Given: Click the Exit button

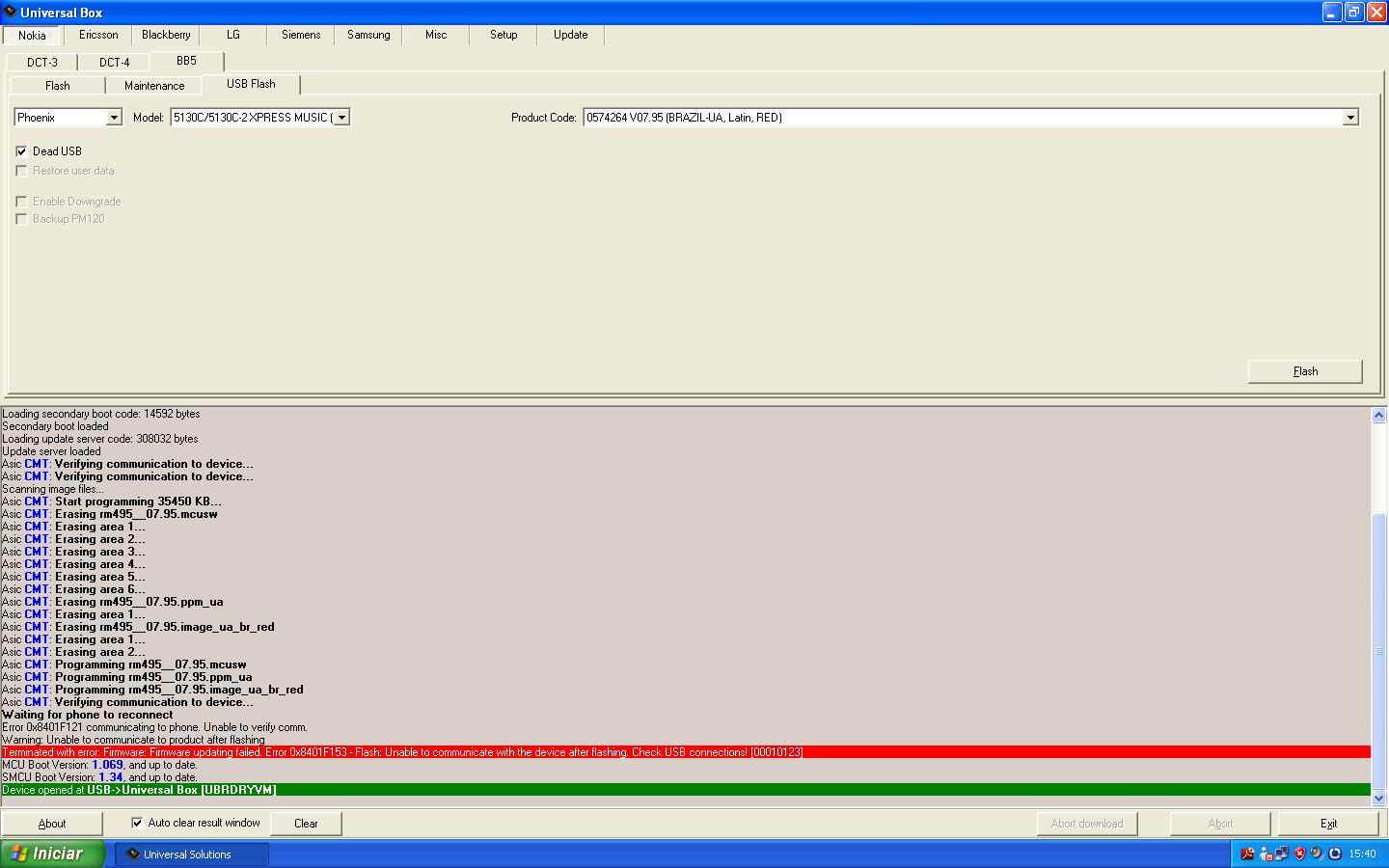Looking at the screenshot, I should click(x=1328, y=824).
